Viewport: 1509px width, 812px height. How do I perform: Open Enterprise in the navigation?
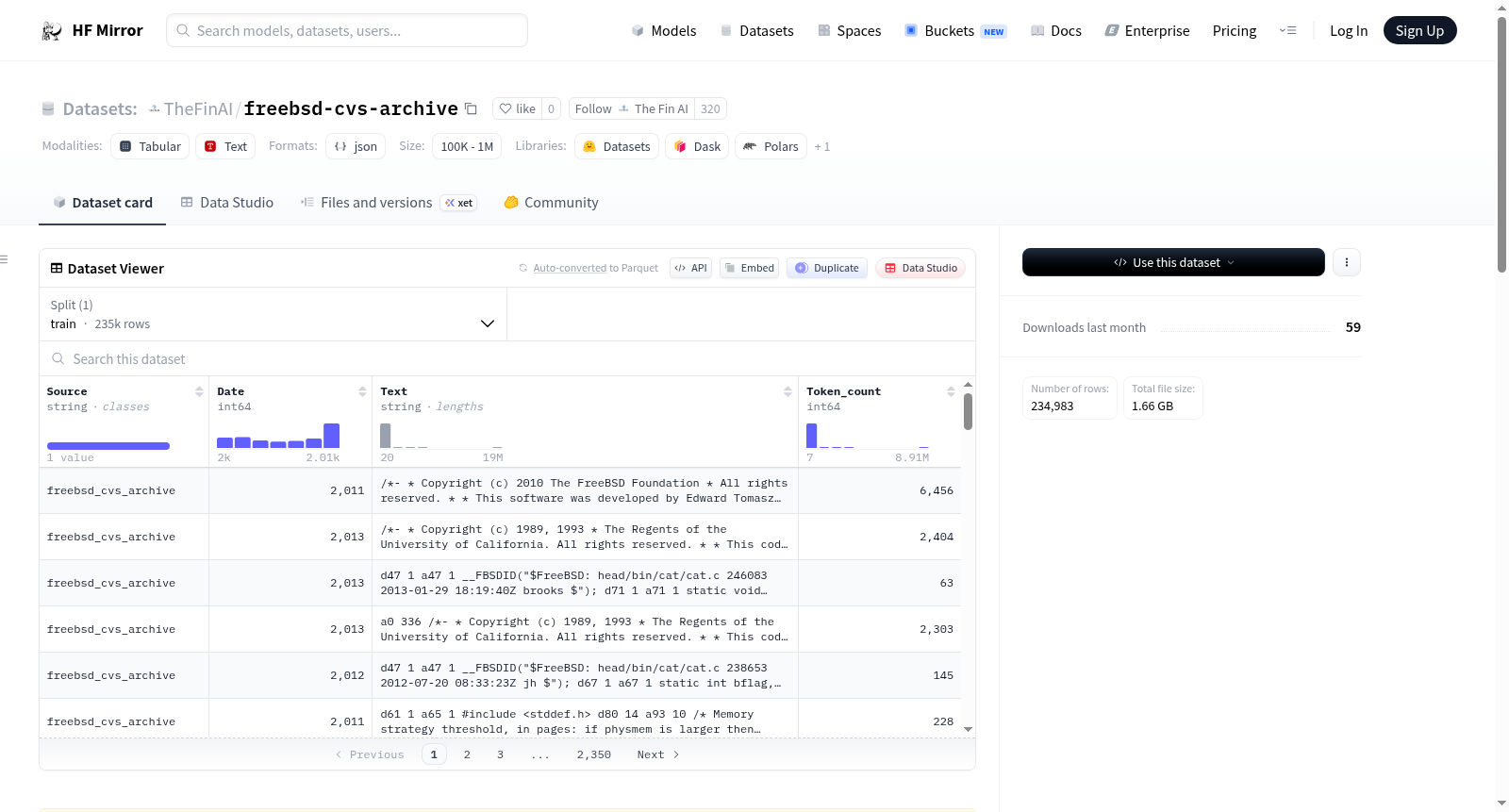point(1147,31)
